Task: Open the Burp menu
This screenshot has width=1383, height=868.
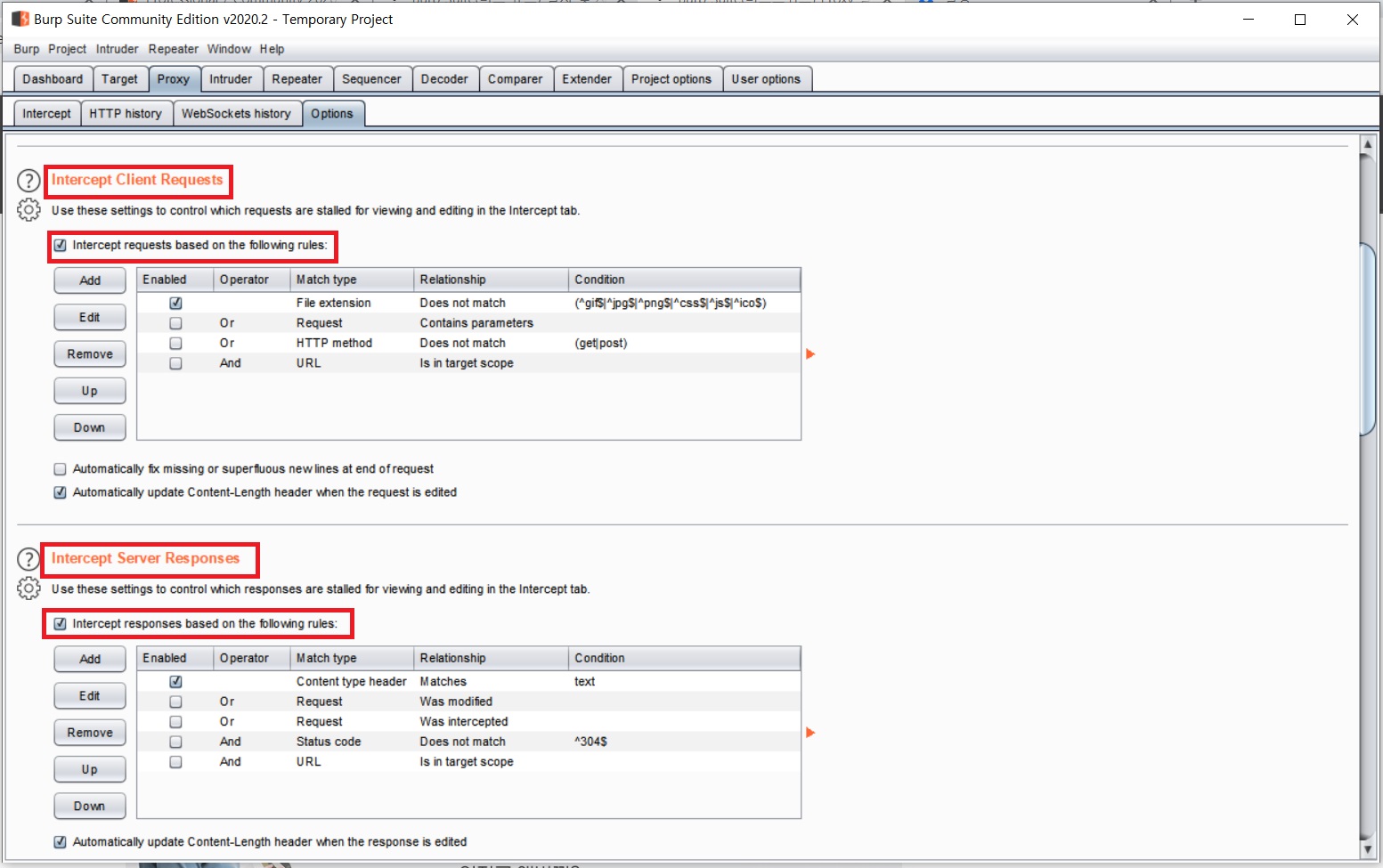Action: [x=27, y=49]
